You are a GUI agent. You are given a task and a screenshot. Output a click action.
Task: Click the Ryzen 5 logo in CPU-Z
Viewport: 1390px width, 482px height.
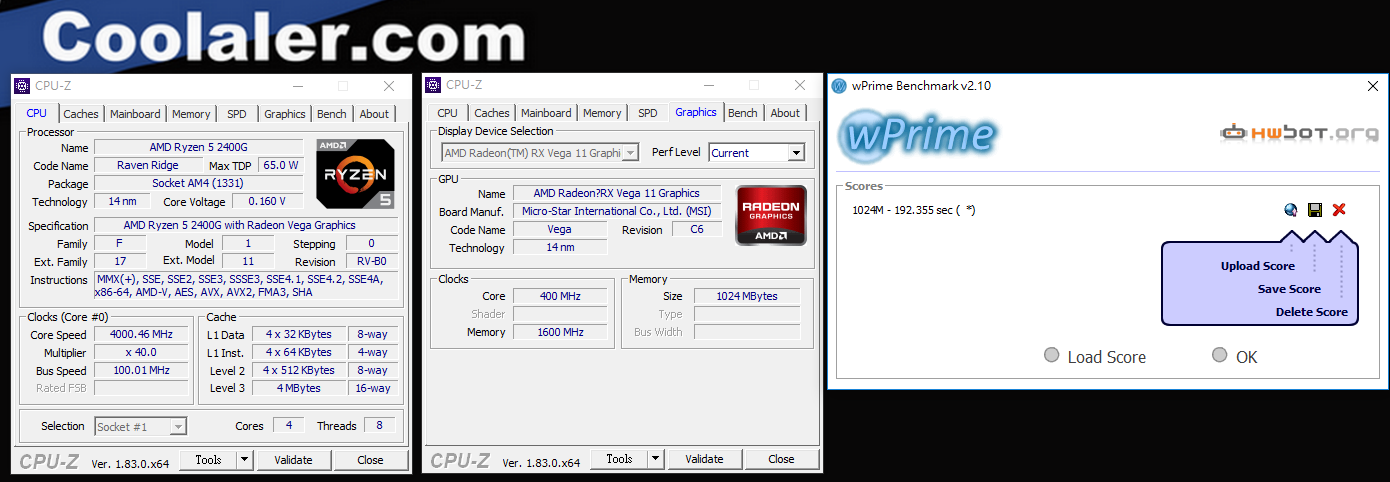click(x=355, y=174)
